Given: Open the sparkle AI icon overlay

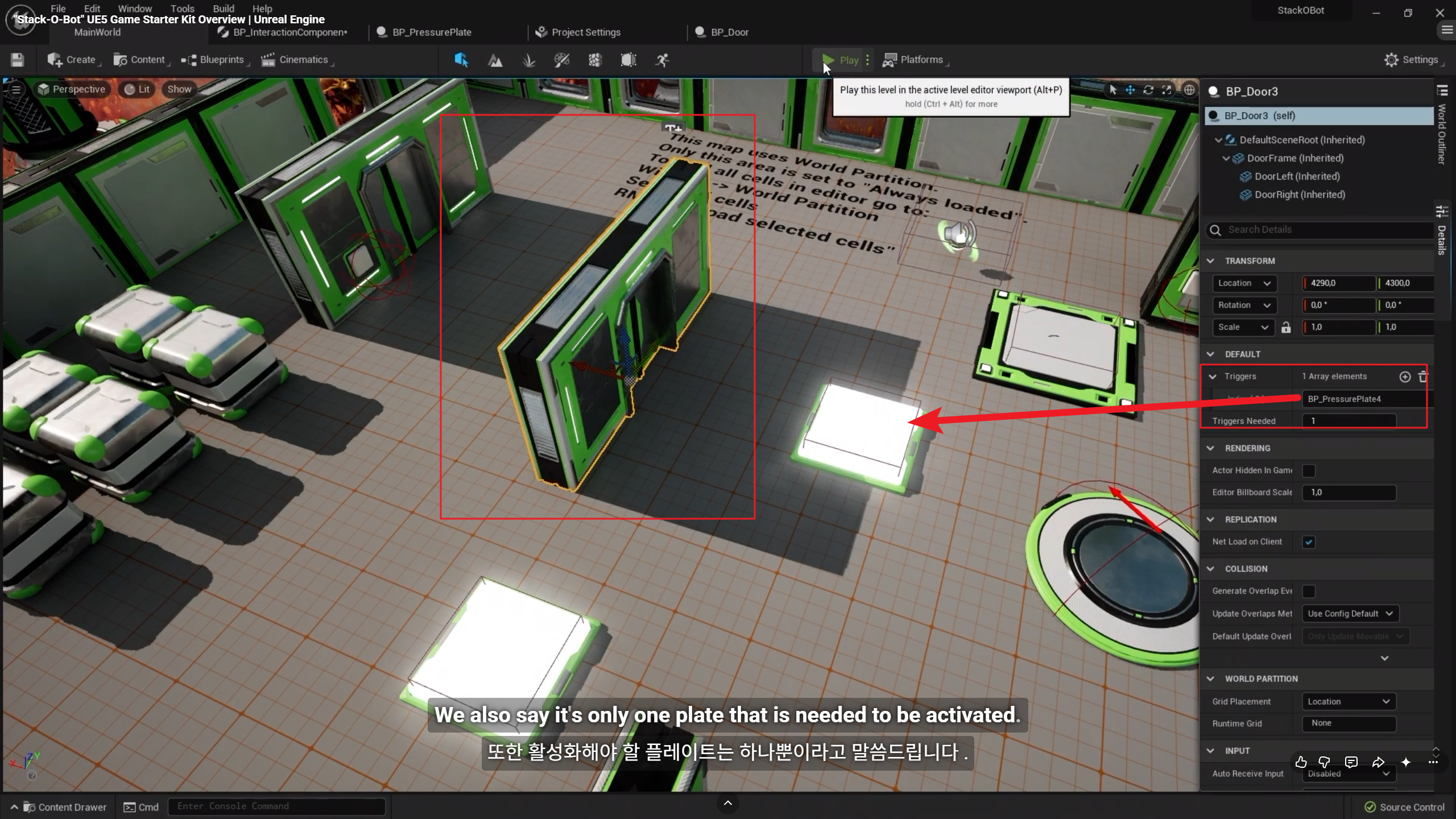Looking at the screenshot, I should 1406,762.
